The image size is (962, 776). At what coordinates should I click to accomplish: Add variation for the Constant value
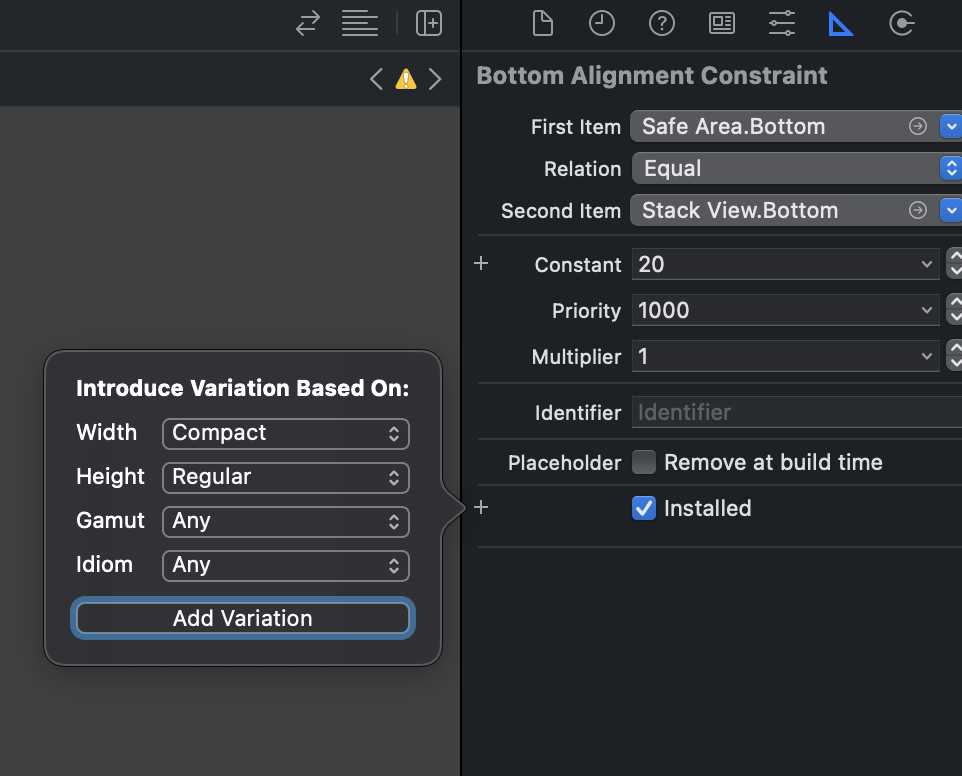pyautogui.click(x=481, y=264)
